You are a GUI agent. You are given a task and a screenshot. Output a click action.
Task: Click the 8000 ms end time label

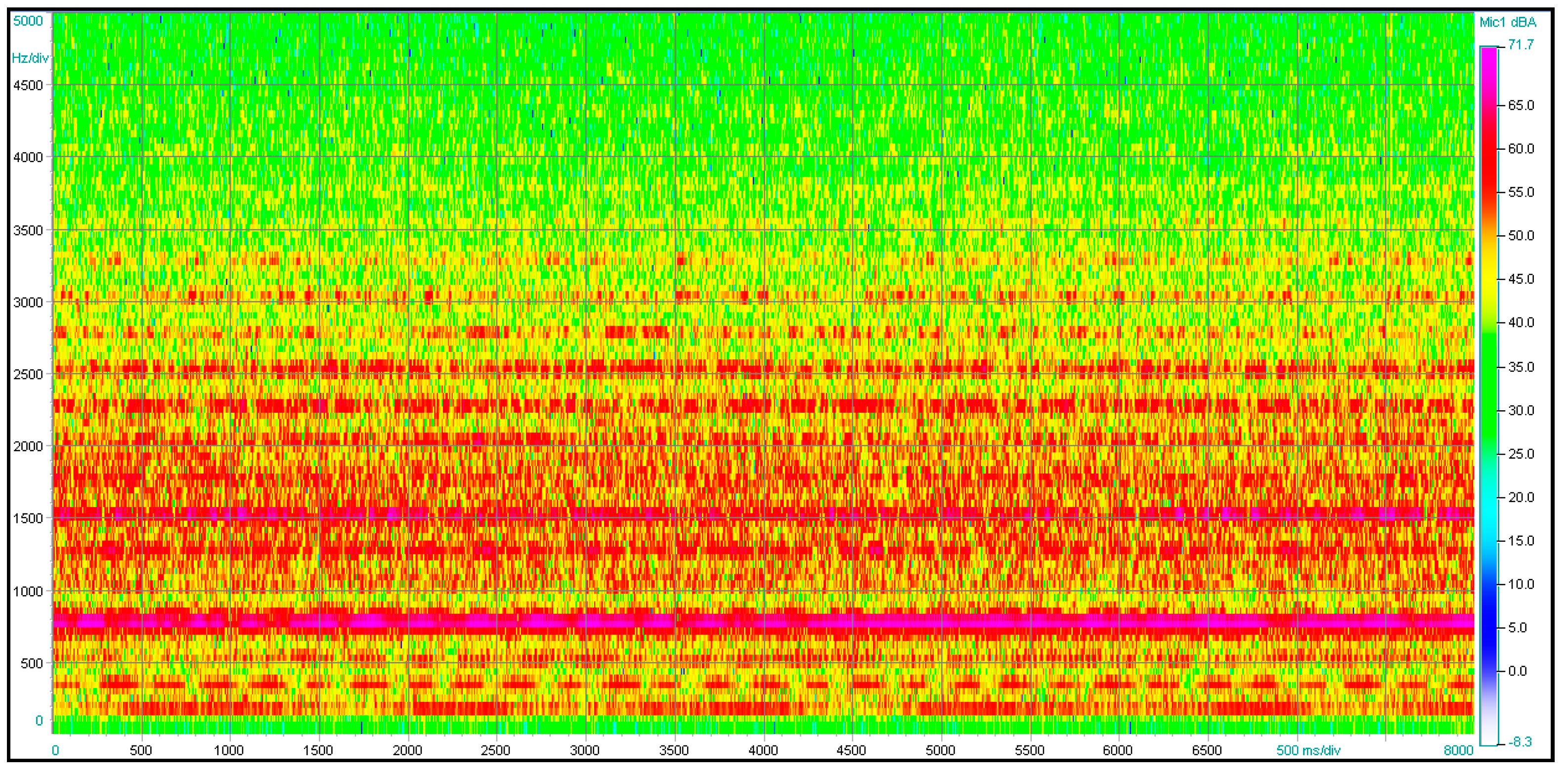click(1458, 750)
